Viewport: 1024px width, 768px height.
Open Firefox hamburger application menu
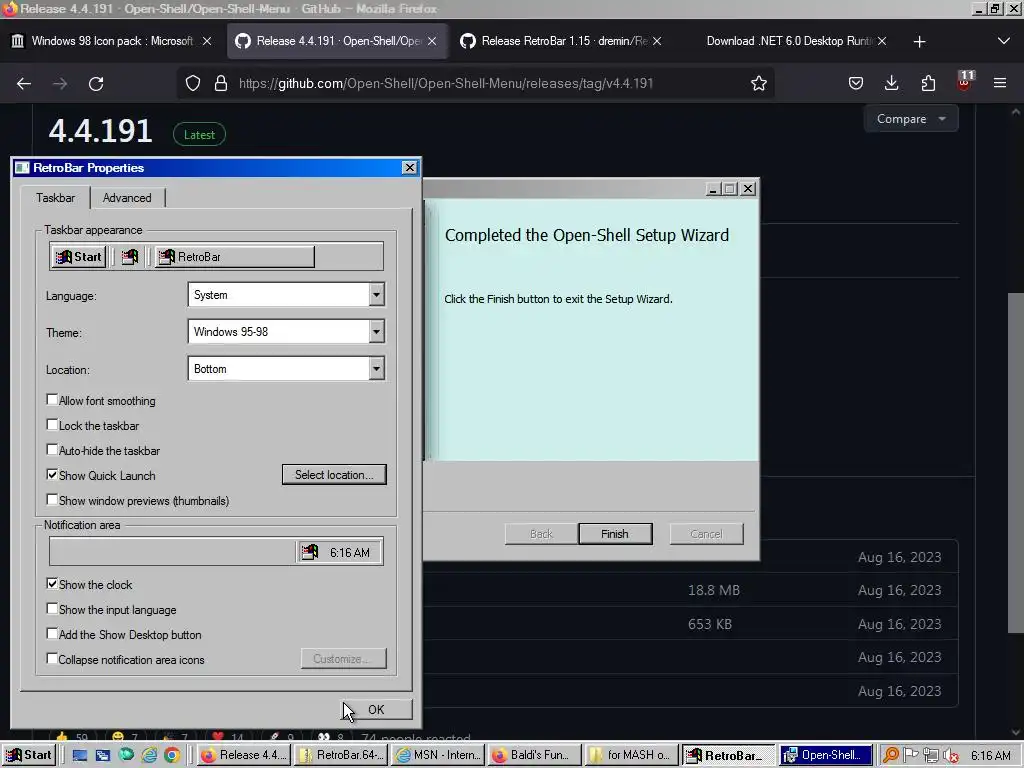[x=1000, y=84]
